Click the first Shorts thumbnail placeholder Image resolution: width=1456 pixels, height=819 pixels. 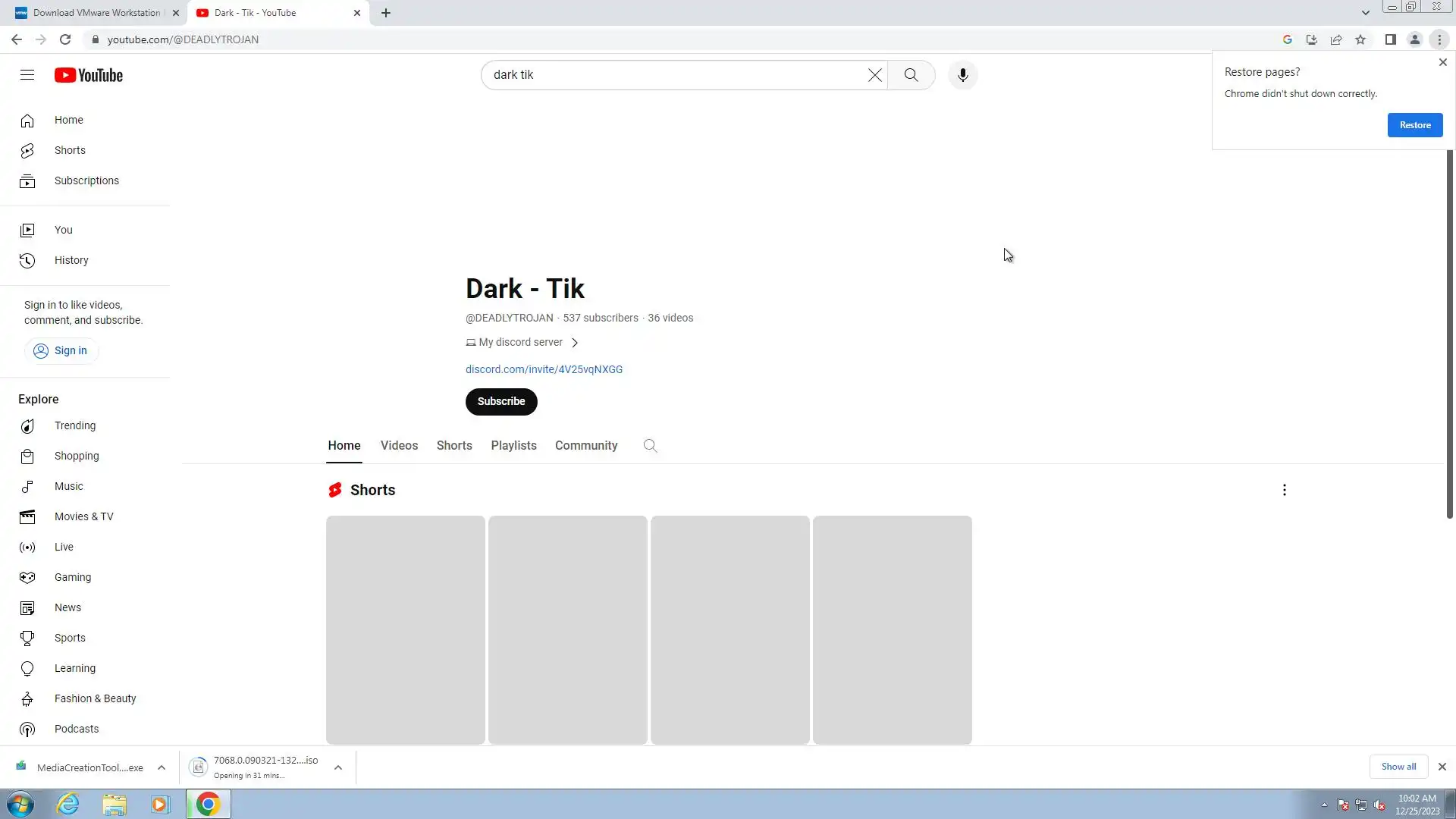[x=405, y=629]
